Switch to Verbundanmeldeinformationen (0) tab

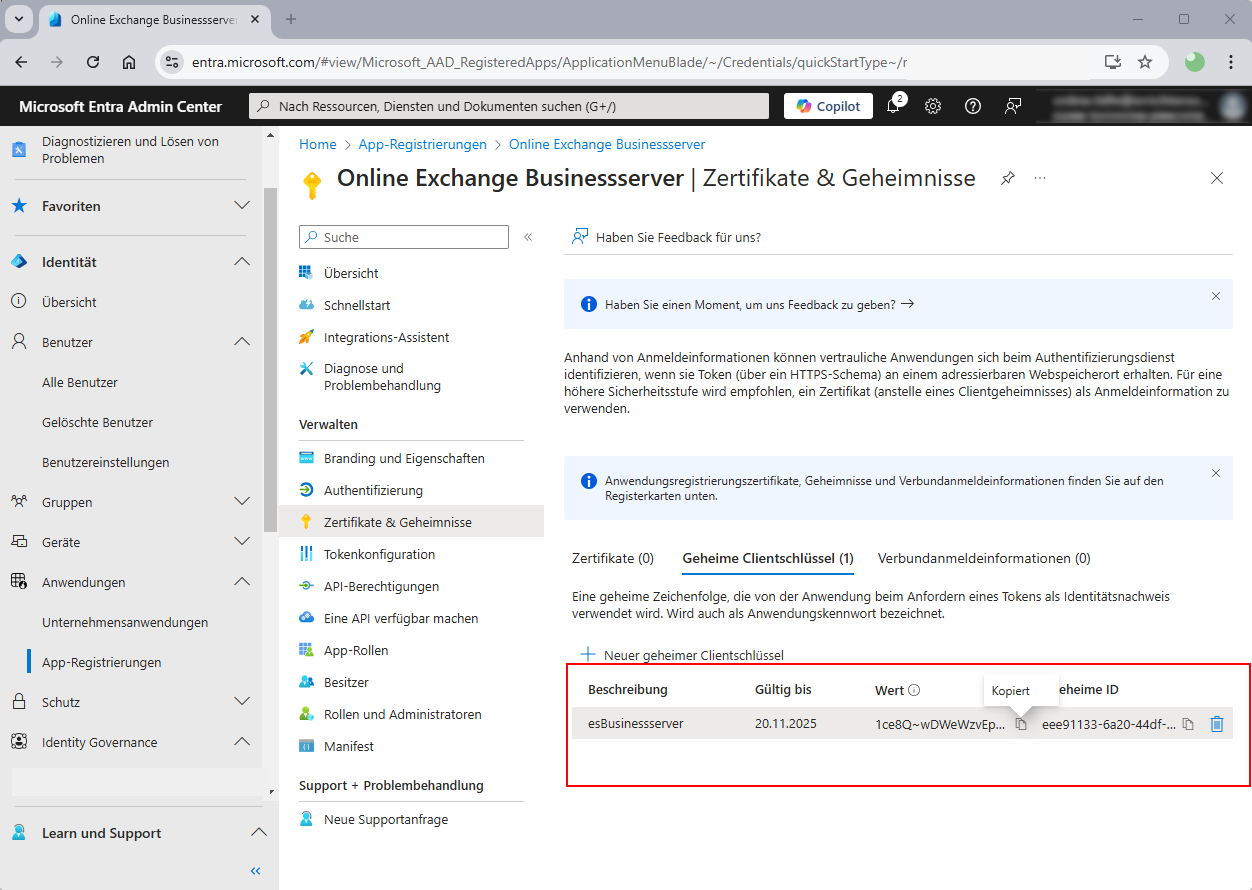tap(984, 558)
